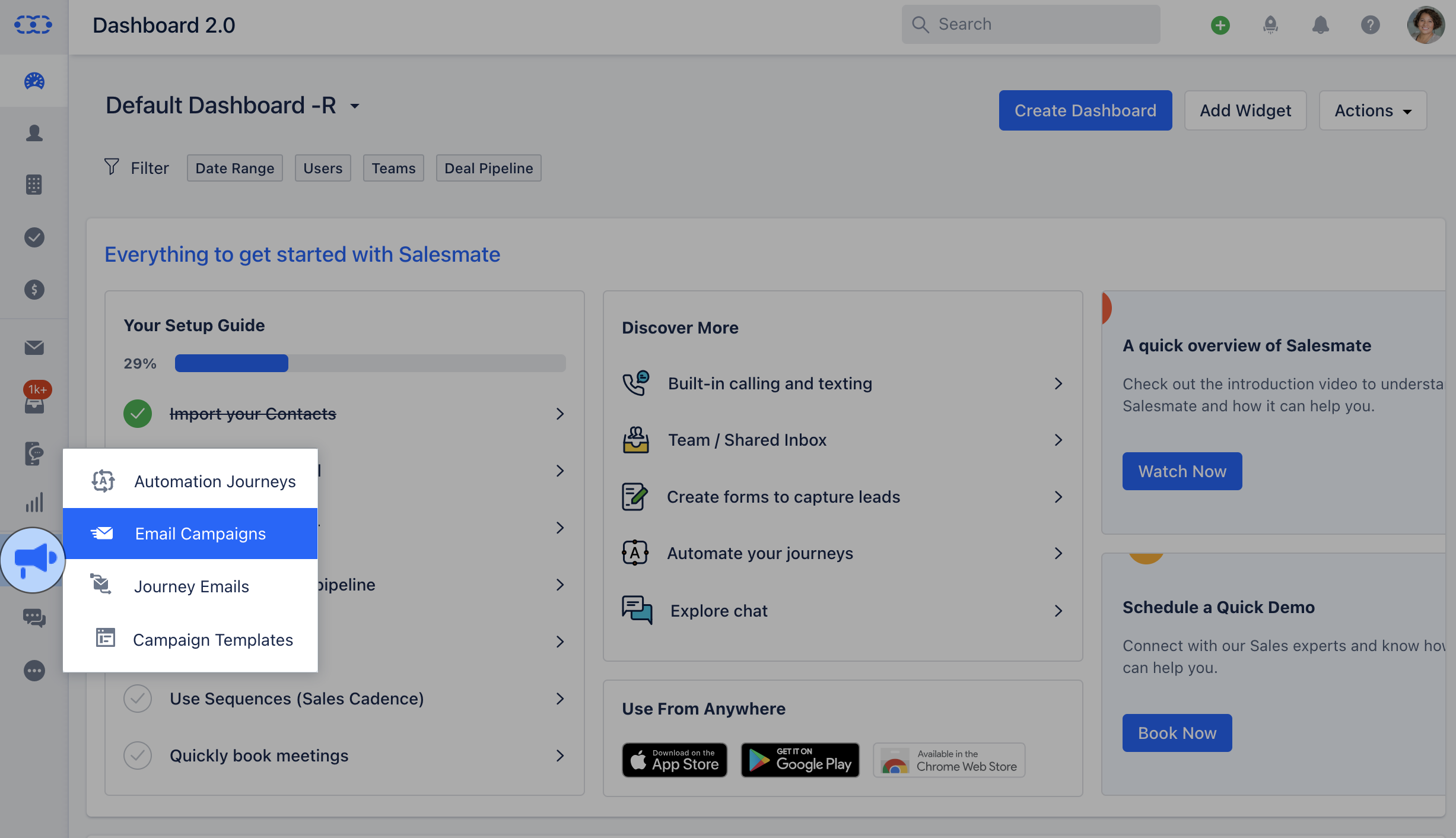Open the Contacts sidebar icon
Viewport: 1456px width, 838px height.
coord(34,133)
